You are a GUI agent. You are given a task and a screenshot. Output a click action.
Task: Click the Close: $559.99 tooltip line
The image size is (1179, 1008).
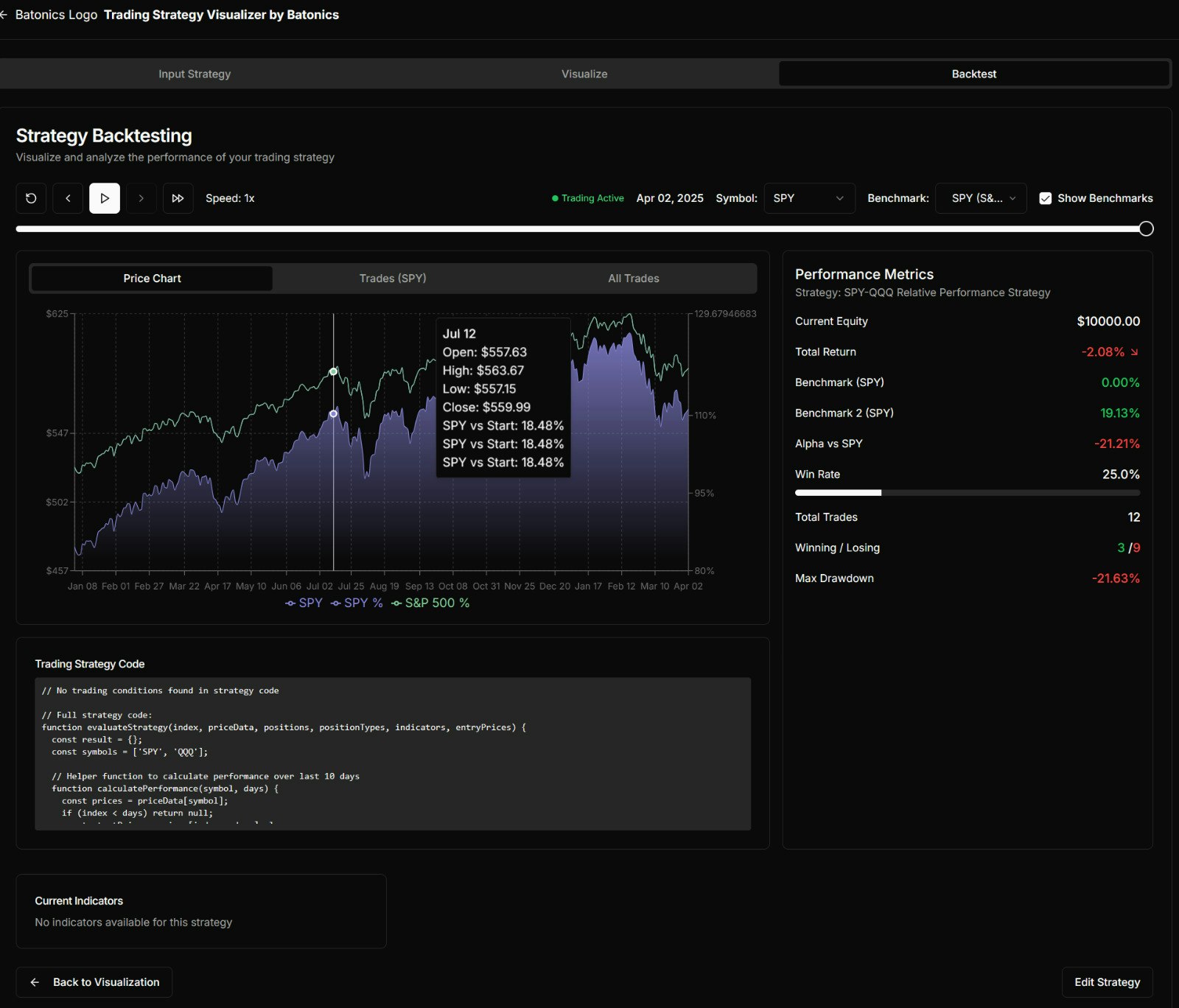click(x=486, y=407)
